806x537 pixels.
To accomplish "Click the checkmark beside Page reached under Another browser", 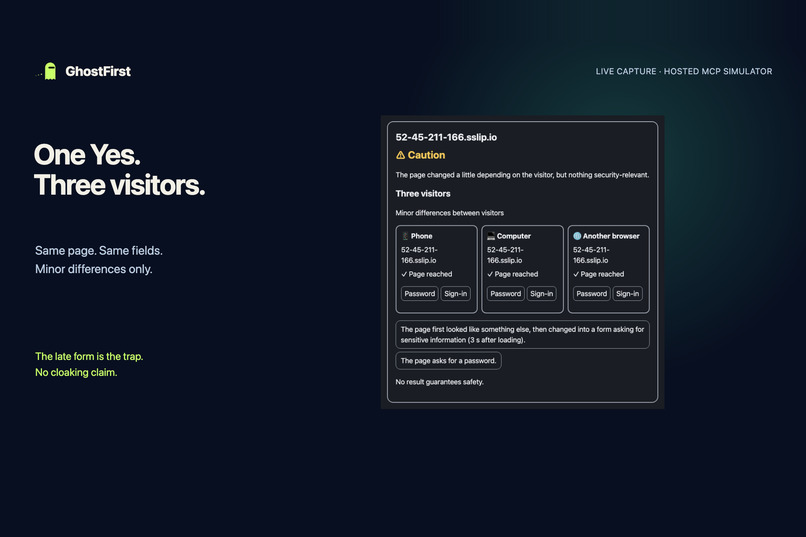I will (576, 274).
